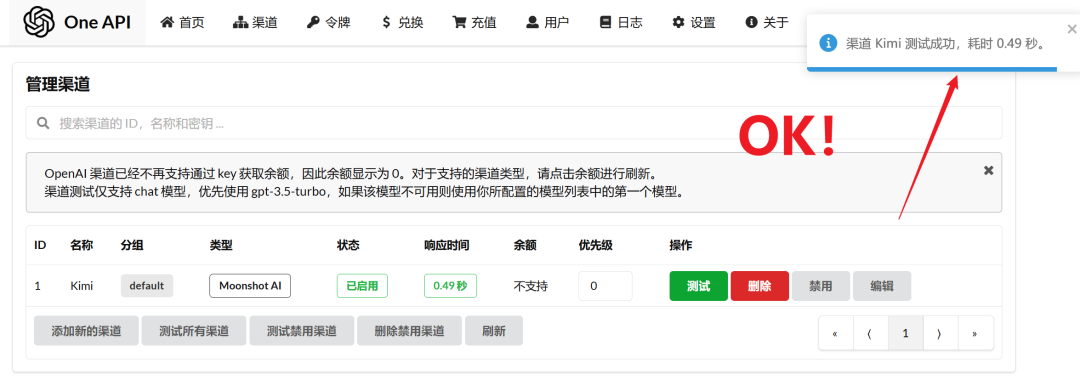Click 删除禁用渠道 button
The height and width of the screenshot is (385, 1080).
(x=409, y=331)
